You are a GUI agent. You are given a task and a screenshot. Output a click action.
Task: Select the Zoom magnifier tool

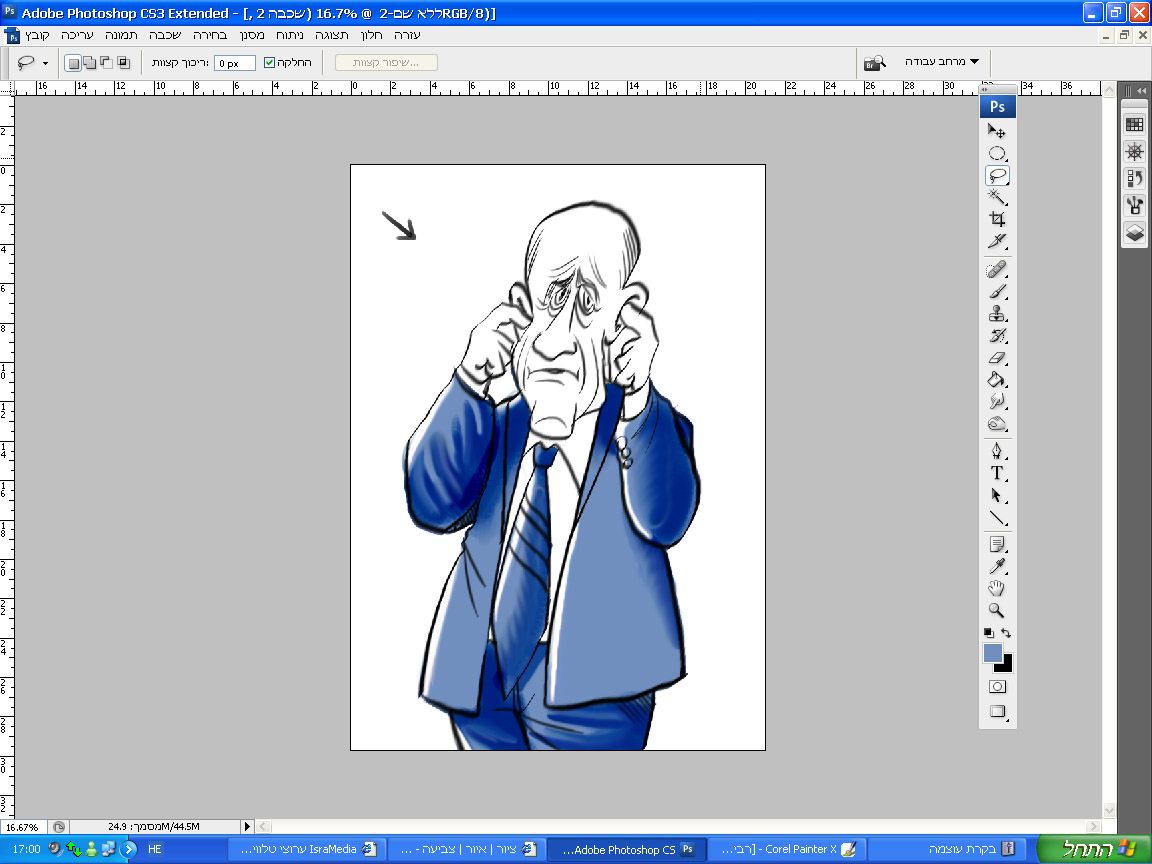coord(997,610)
